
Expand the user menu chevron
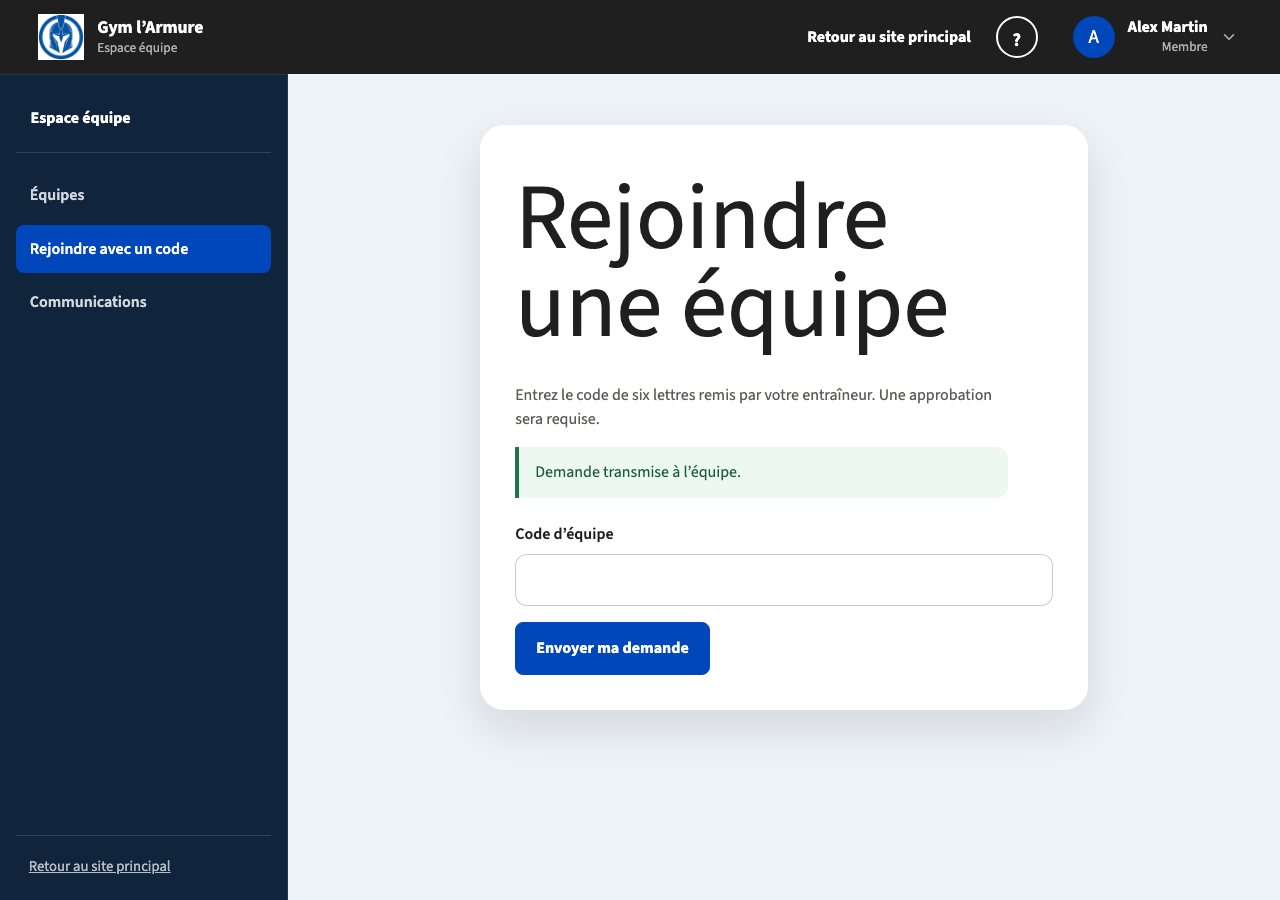1229,37
